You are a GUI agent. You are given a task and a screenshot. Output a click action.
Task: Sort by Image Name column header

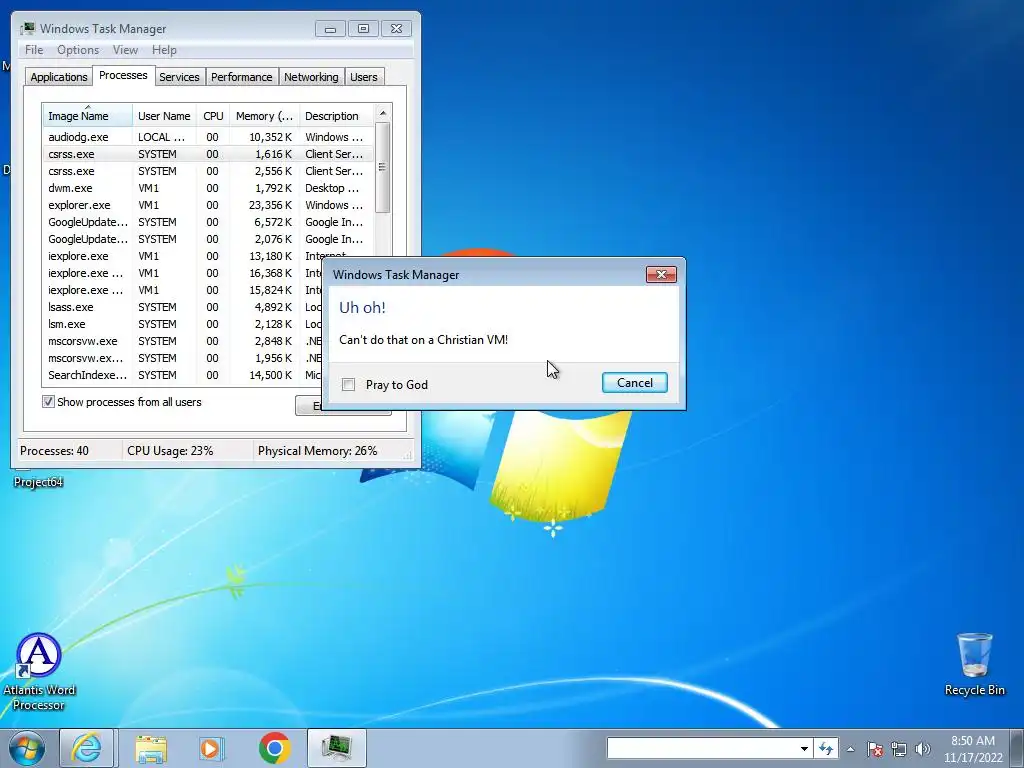pyautogui.click(x=88, y=116)
